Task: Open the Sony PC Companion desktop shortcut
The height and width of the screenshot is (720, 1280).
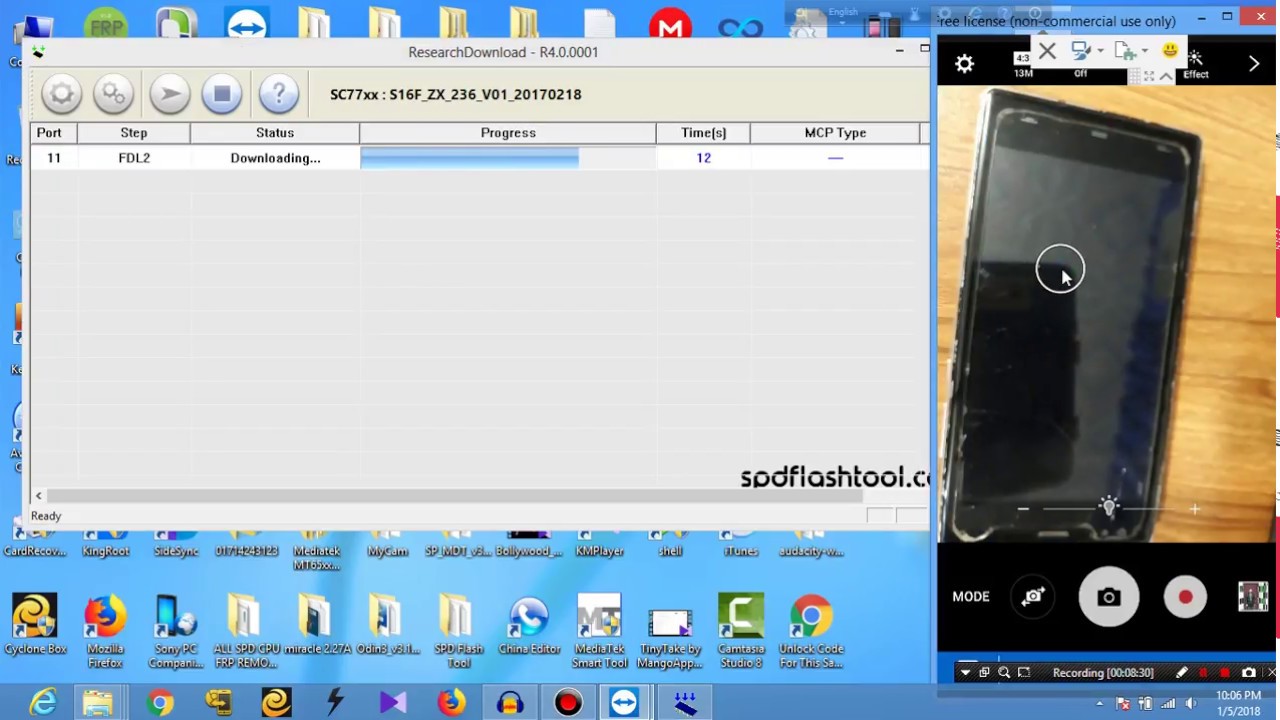Action: [175, 631]
